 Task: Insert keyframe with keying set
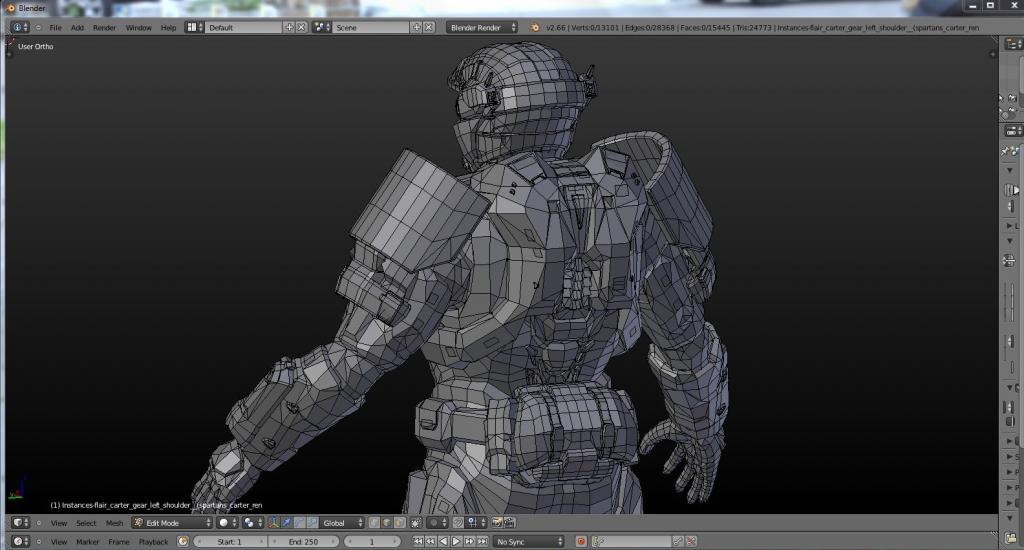[678, 542]
